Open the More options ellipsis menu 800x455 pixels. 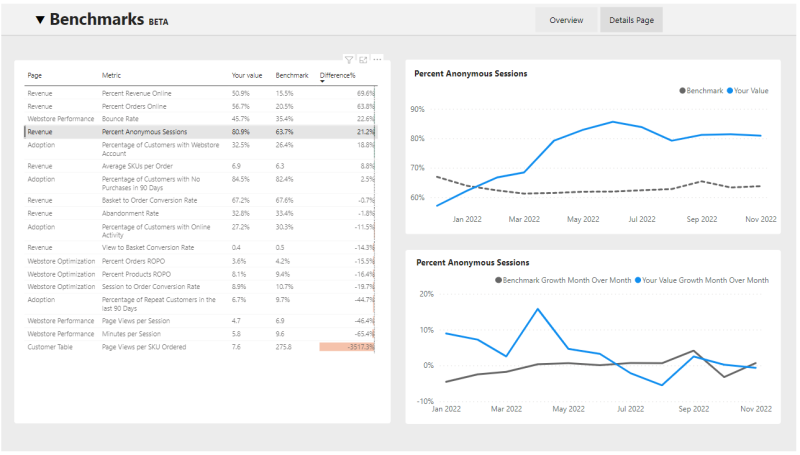(377, 60)
